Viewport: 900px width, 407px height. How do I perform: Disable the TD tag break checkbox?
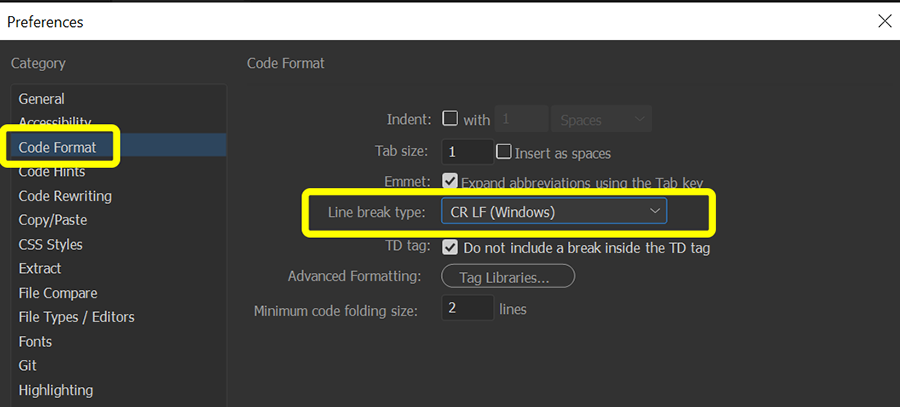tap(450, 248)
